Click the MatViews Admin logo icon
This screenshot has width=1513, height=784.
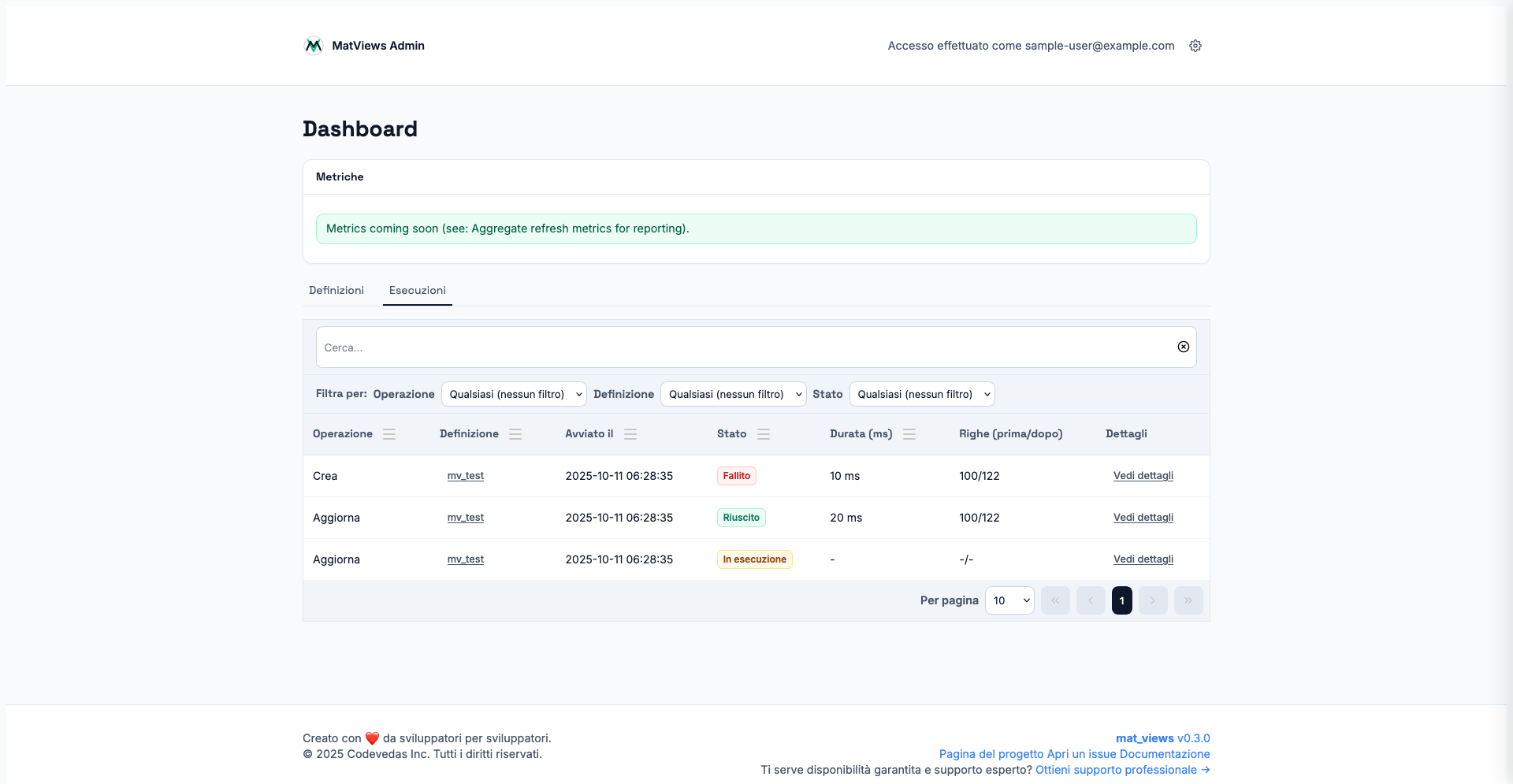pos(313,46)
